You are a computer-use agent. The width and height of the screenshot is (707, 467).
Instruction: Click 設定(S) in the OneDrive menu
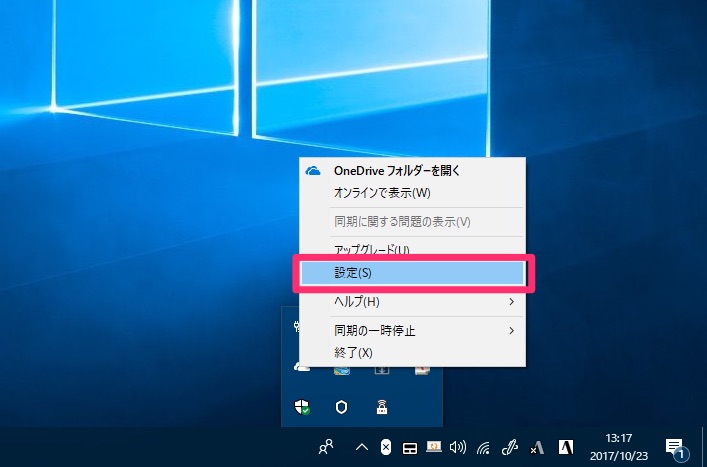[x=413, y=273]
